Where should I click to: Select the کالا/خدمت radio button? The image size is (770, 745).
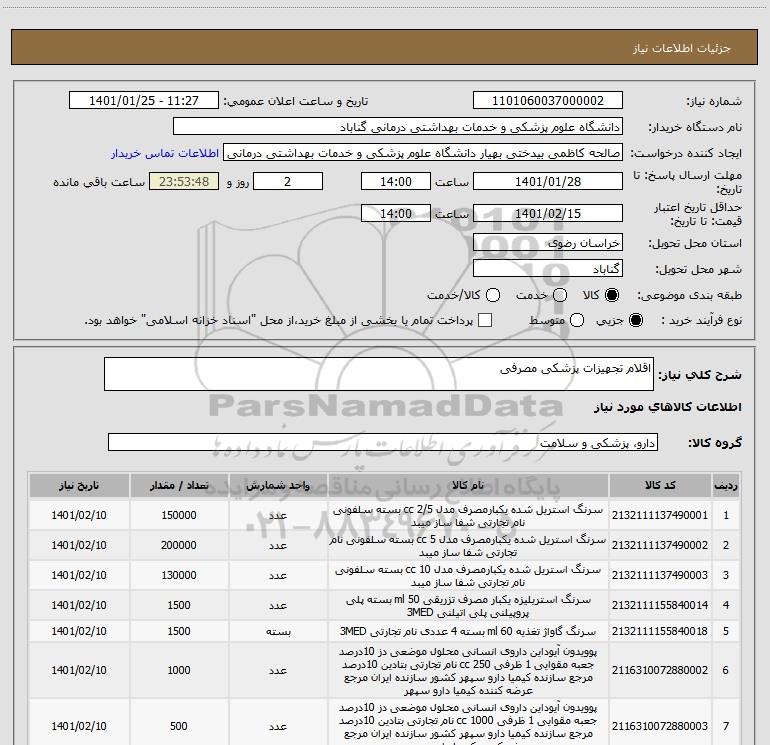coord(493,295)
